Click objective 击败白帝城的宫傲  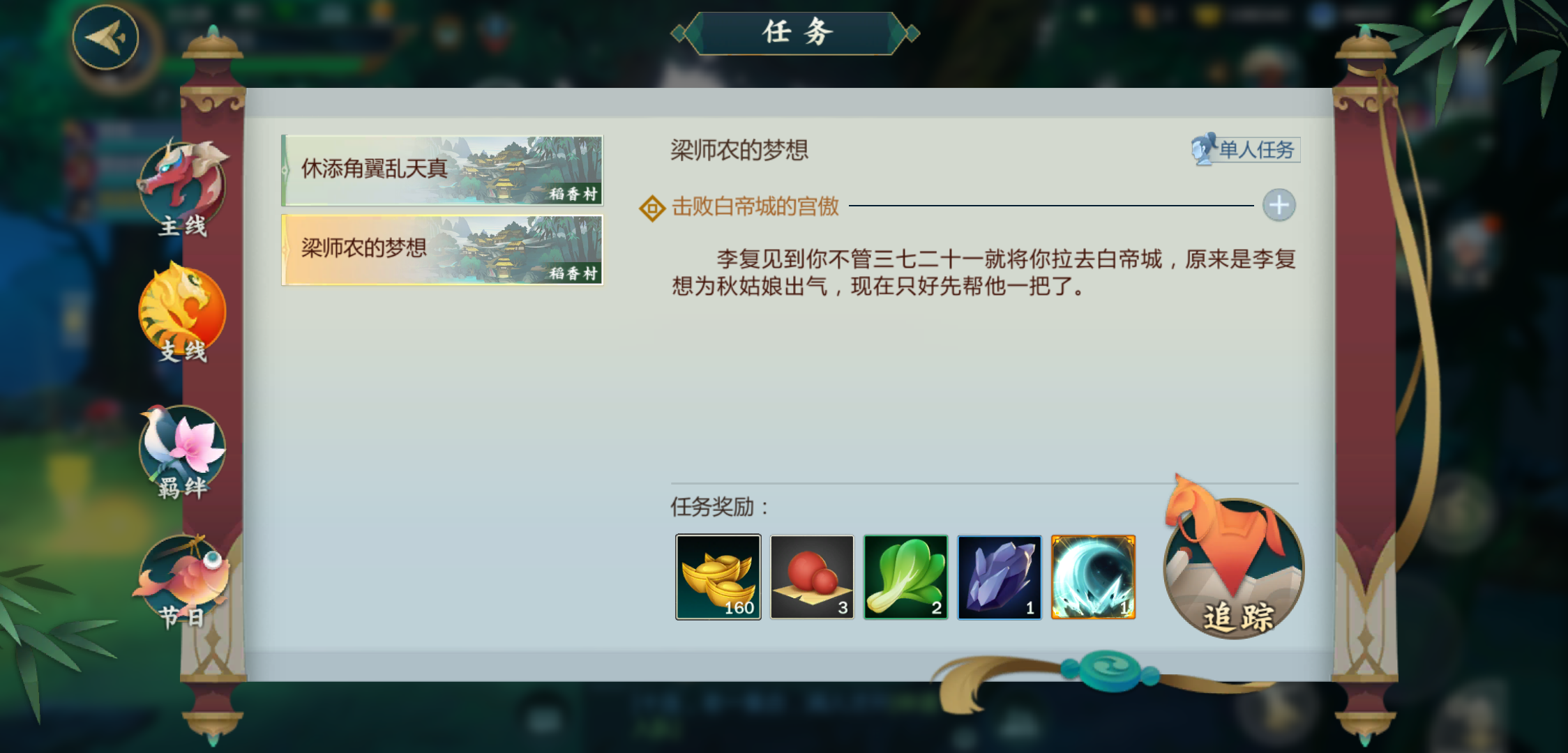755,206
